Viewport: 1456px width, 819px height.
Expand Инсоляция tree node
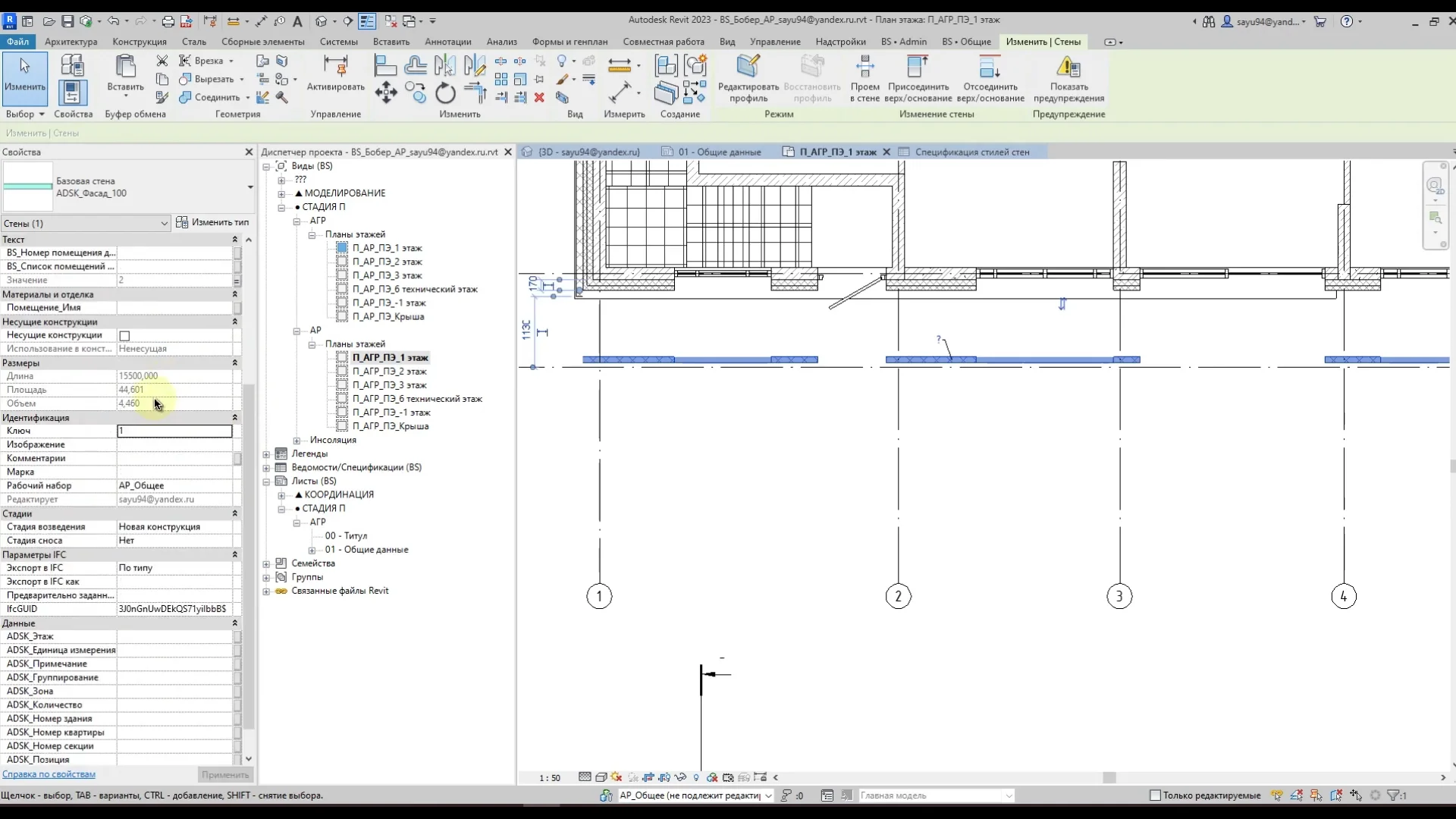(297, 441)
